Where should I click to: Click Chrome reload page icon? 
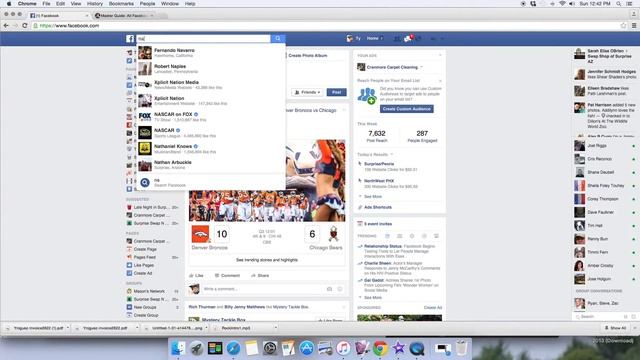click(24, 25)
